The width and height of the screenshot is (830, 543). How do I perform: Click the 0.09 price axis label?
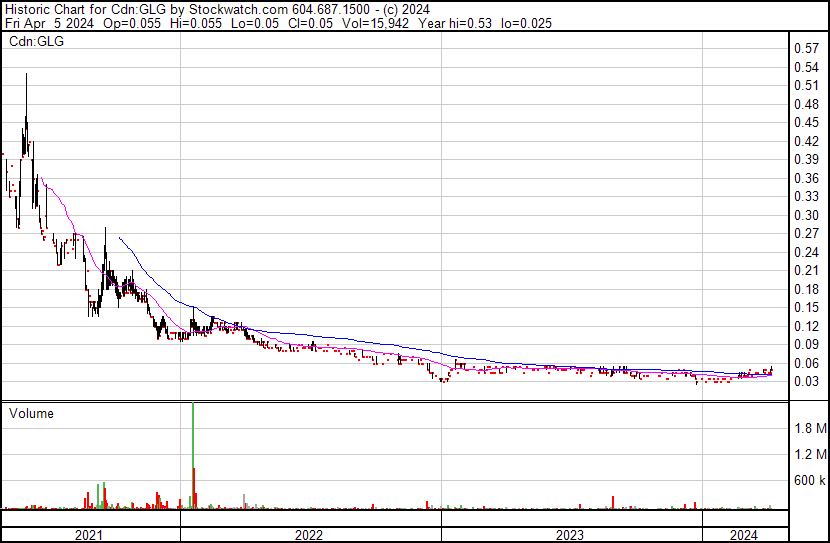click(807, 345)
